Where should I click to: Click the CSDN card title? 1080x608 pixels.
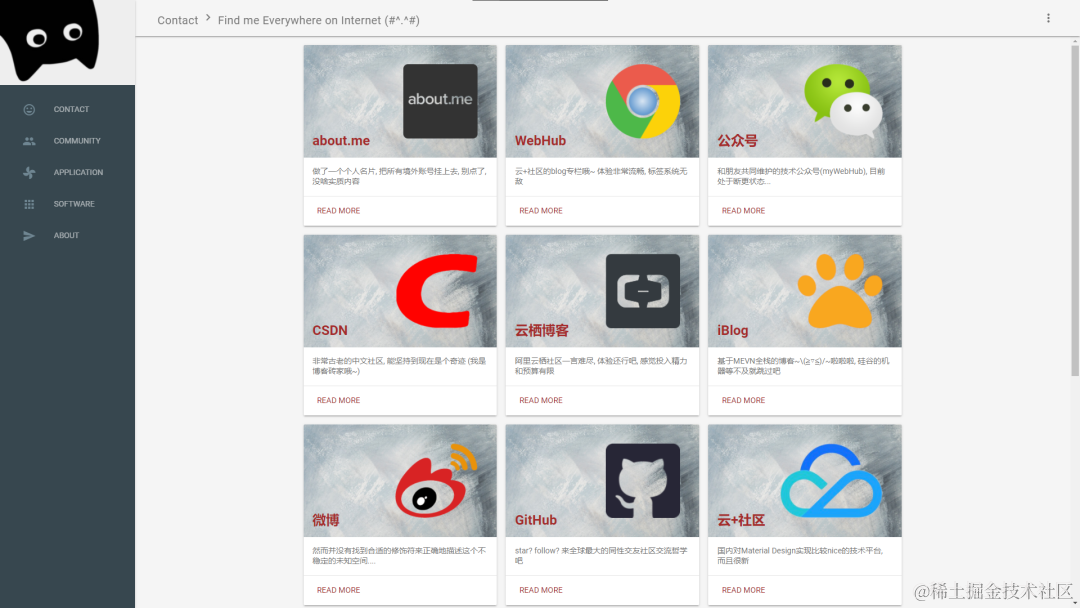click(x=330, y=331)
